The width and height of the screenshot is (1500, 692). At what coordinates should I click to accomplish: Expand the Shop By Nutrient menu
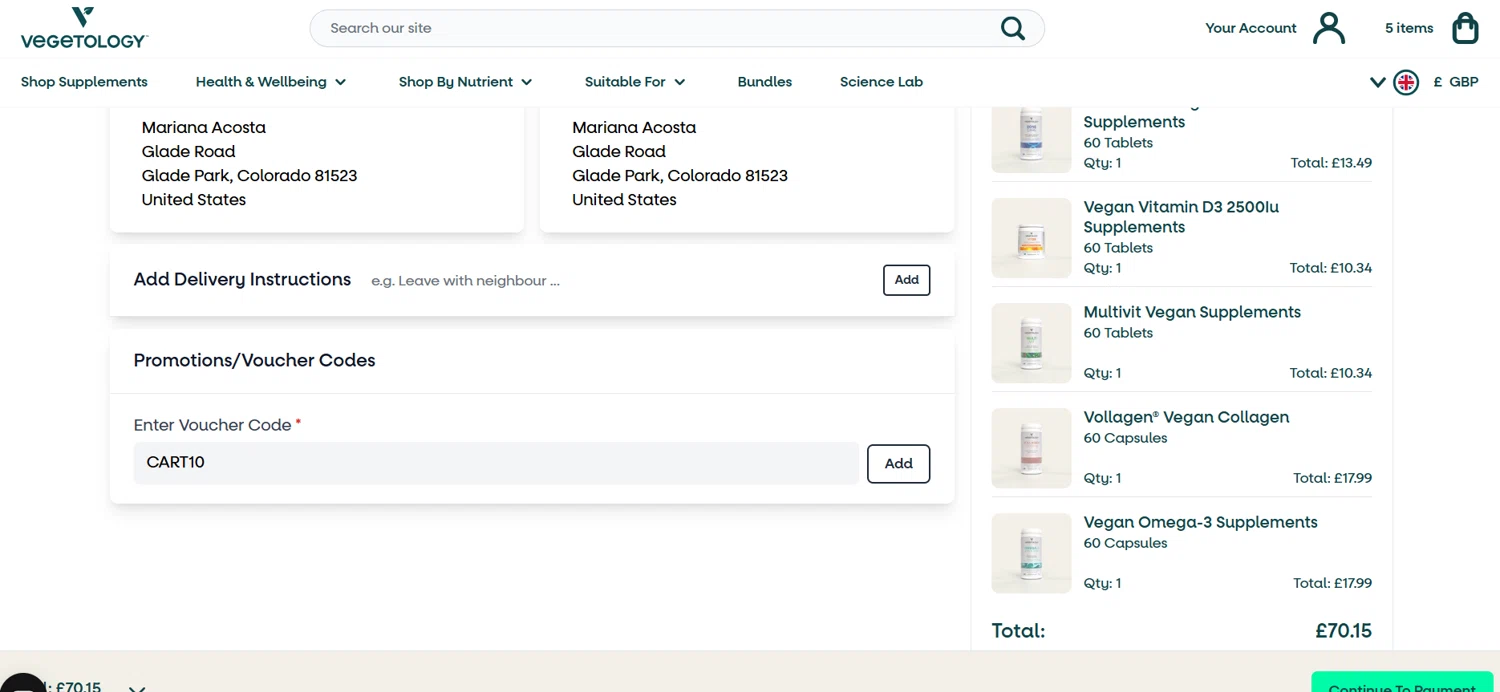465,82
